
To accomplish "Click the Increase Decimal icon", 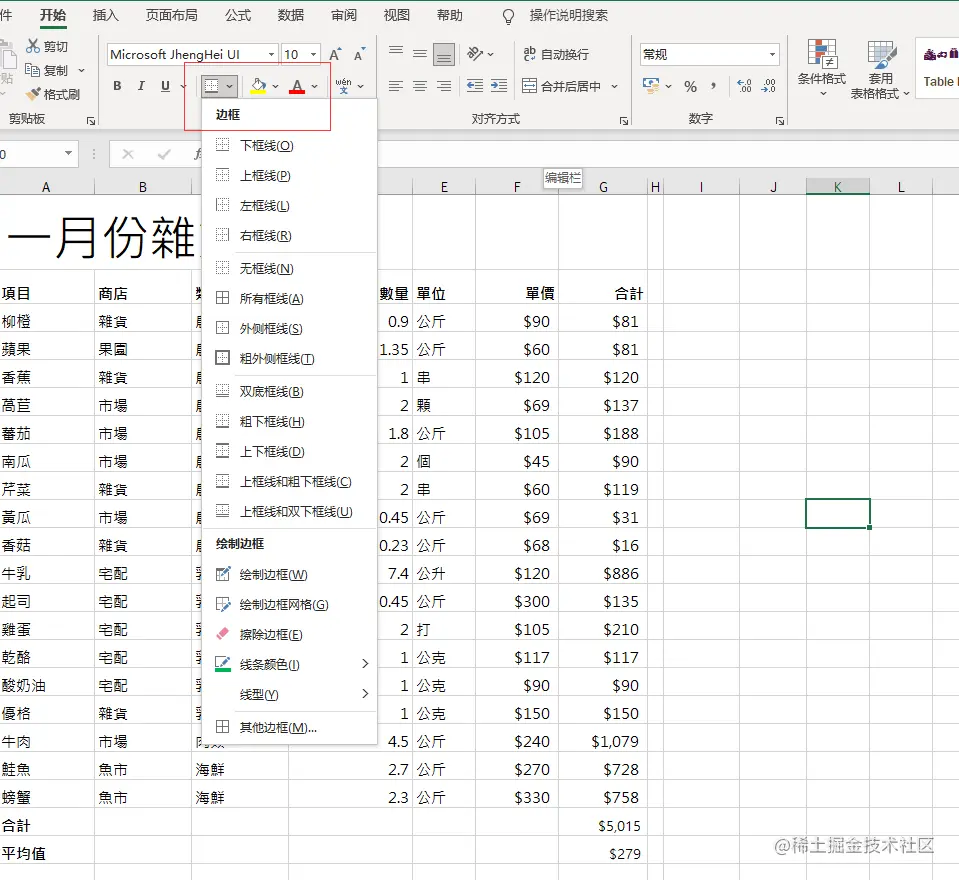I will (x=744, y=86).
